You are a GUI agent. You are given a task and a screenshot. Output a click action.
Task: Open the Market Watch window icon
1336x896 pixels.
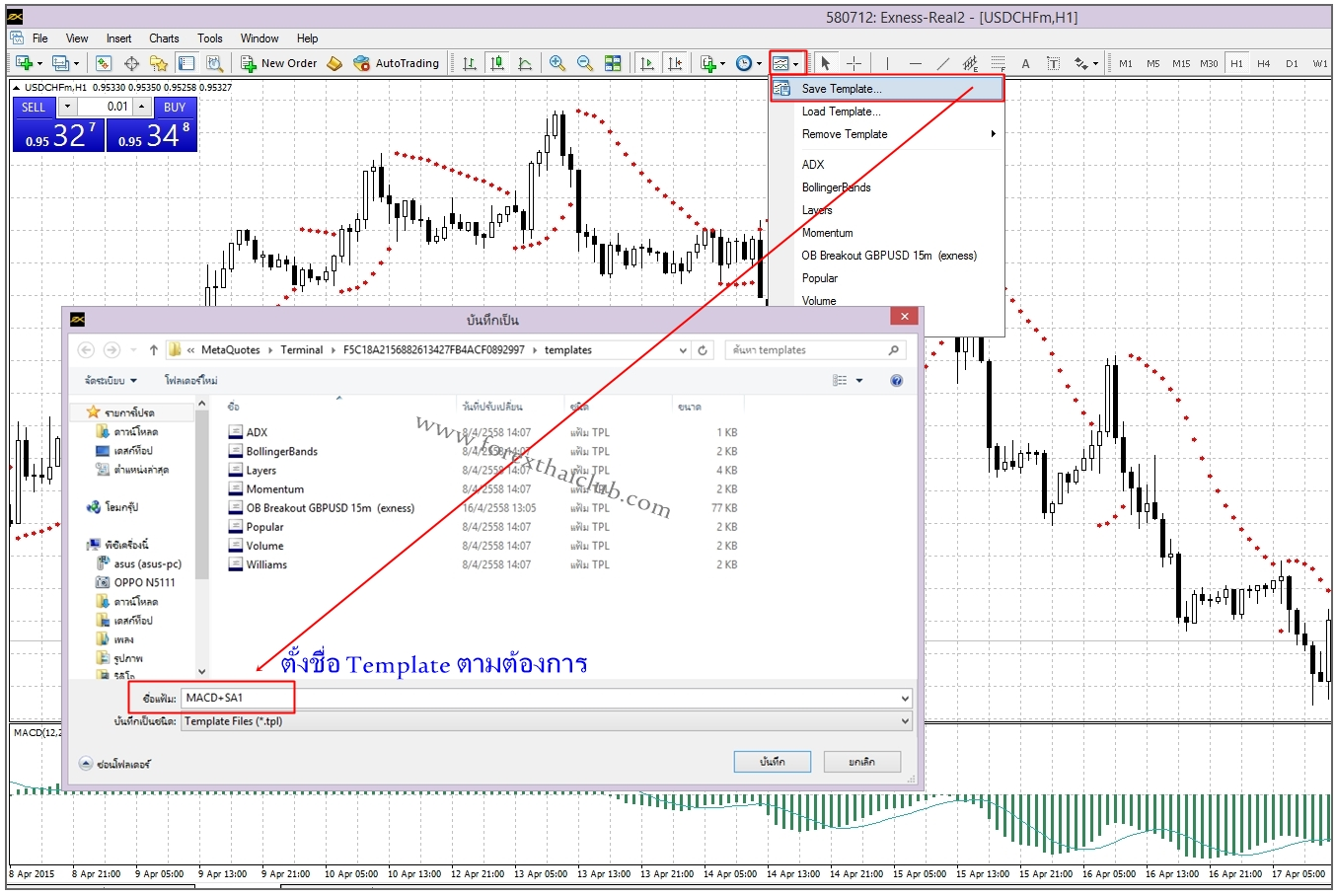pyautogui.click(x=104, y=63)
